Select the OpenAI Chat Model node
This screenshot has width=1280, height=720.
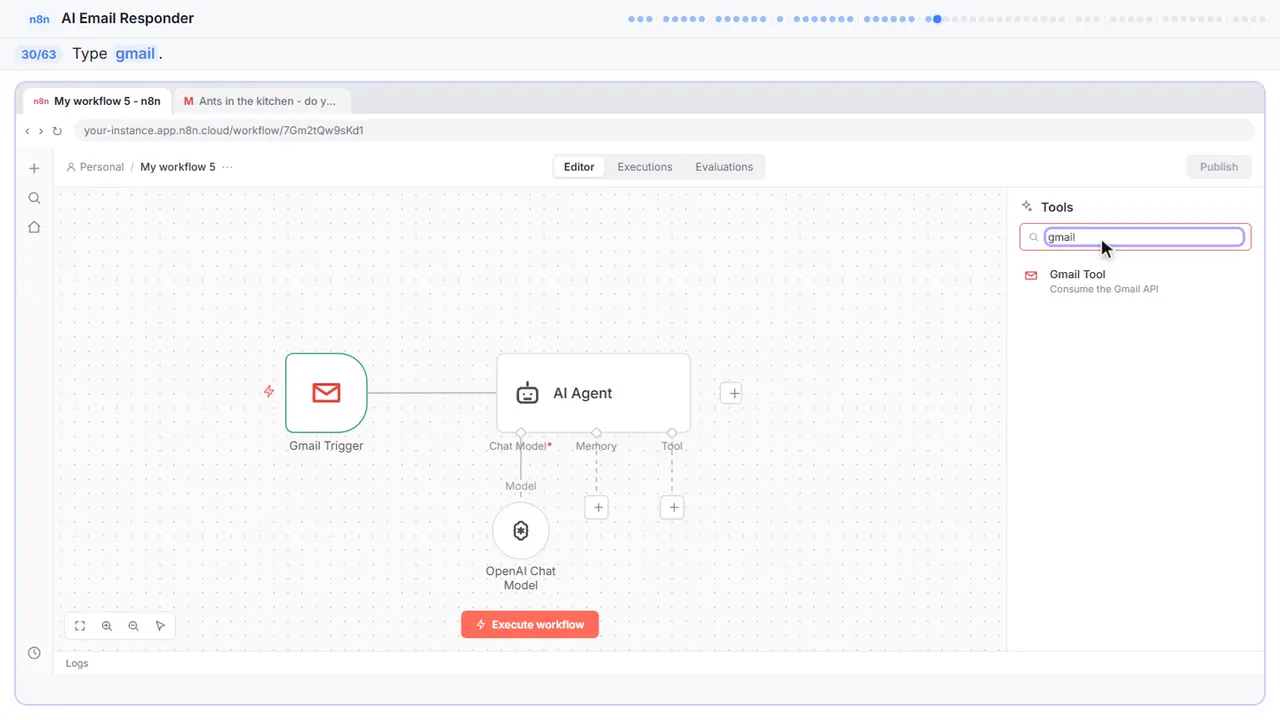pos(521,531)
